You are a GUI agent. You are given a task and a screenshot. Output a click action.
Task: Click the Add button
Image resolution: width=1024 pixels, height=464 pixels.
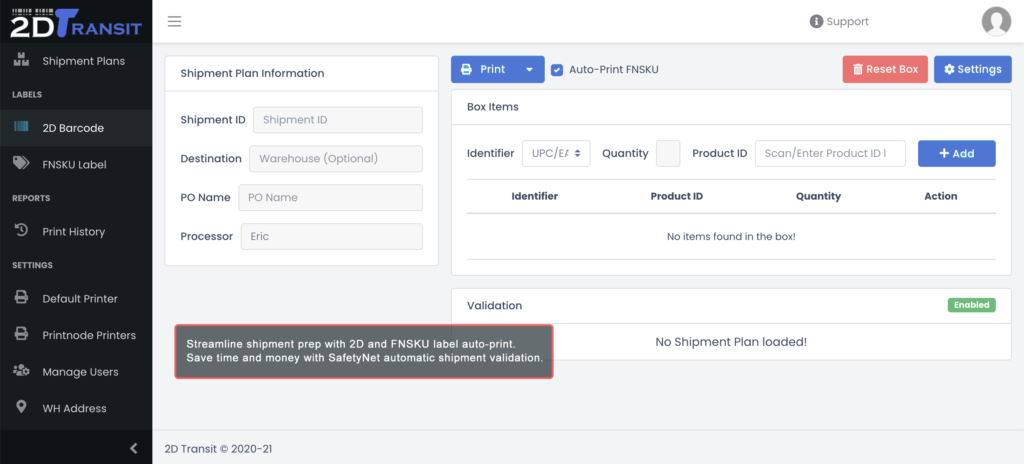click(957, 154)
